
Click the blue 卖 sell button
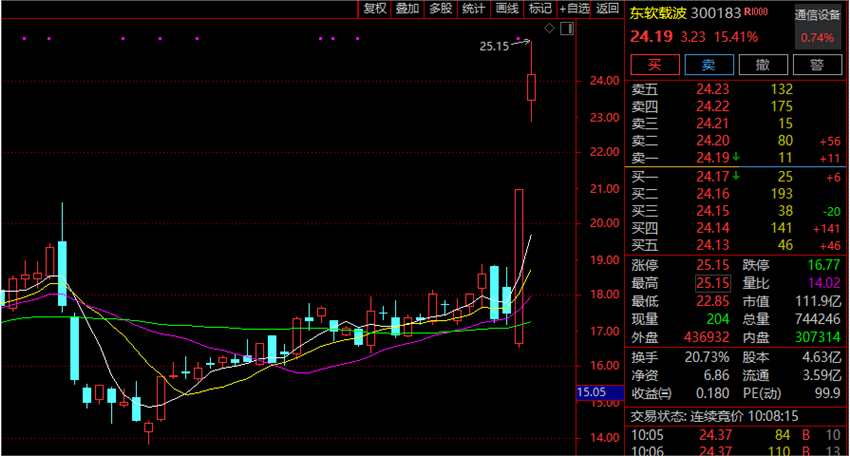(709, 65)
